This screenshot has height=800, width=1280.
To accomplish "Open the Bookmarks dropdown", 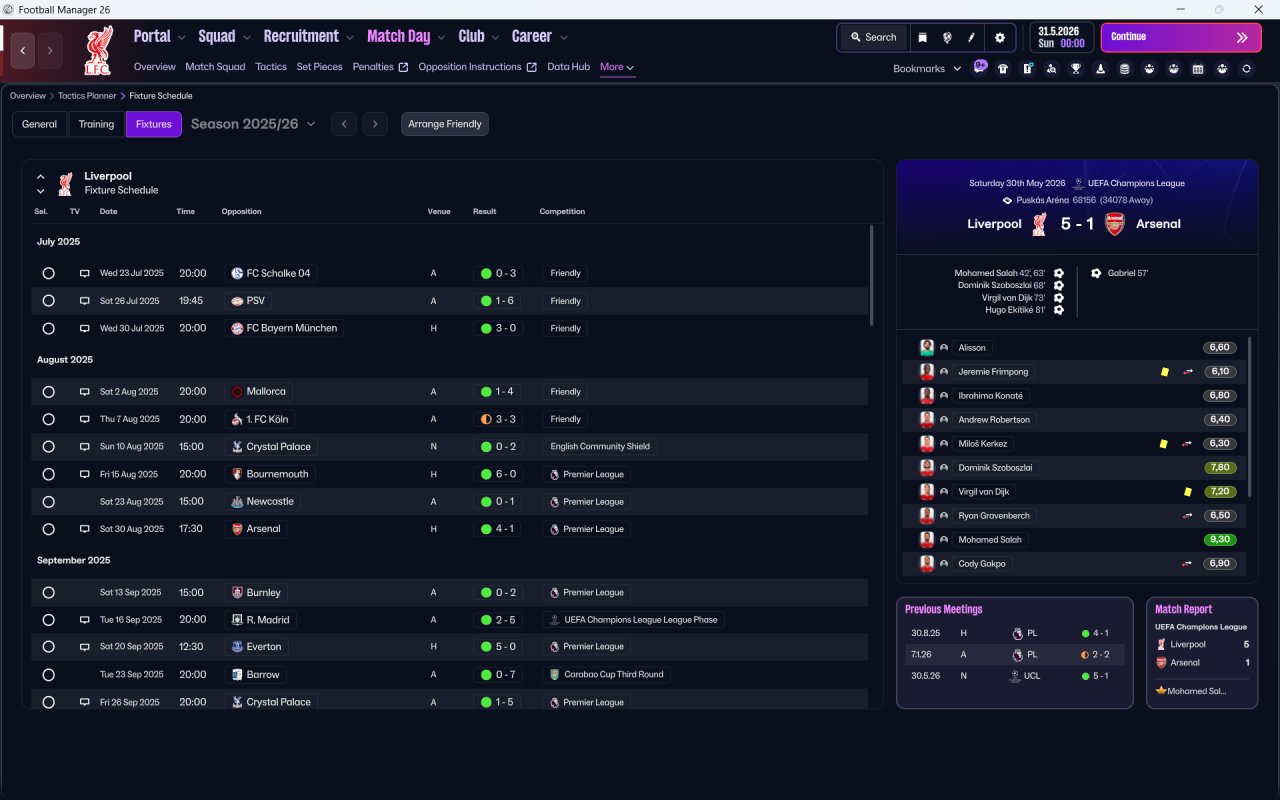I will click(x=927, y=69).
